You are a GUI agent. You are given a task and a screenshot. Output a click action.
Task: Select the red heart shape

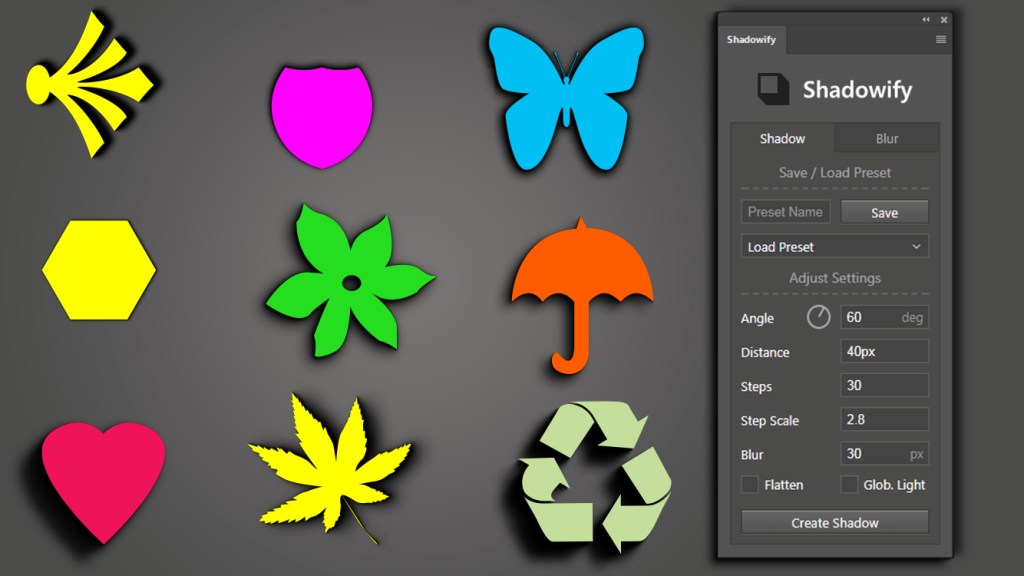pos(103,481)
